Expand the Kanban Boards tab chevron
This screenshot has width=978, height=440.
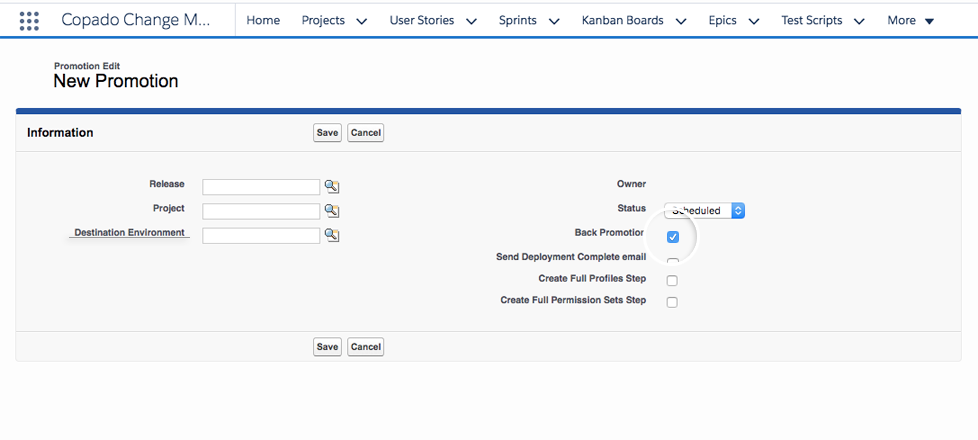click(681, 21)
